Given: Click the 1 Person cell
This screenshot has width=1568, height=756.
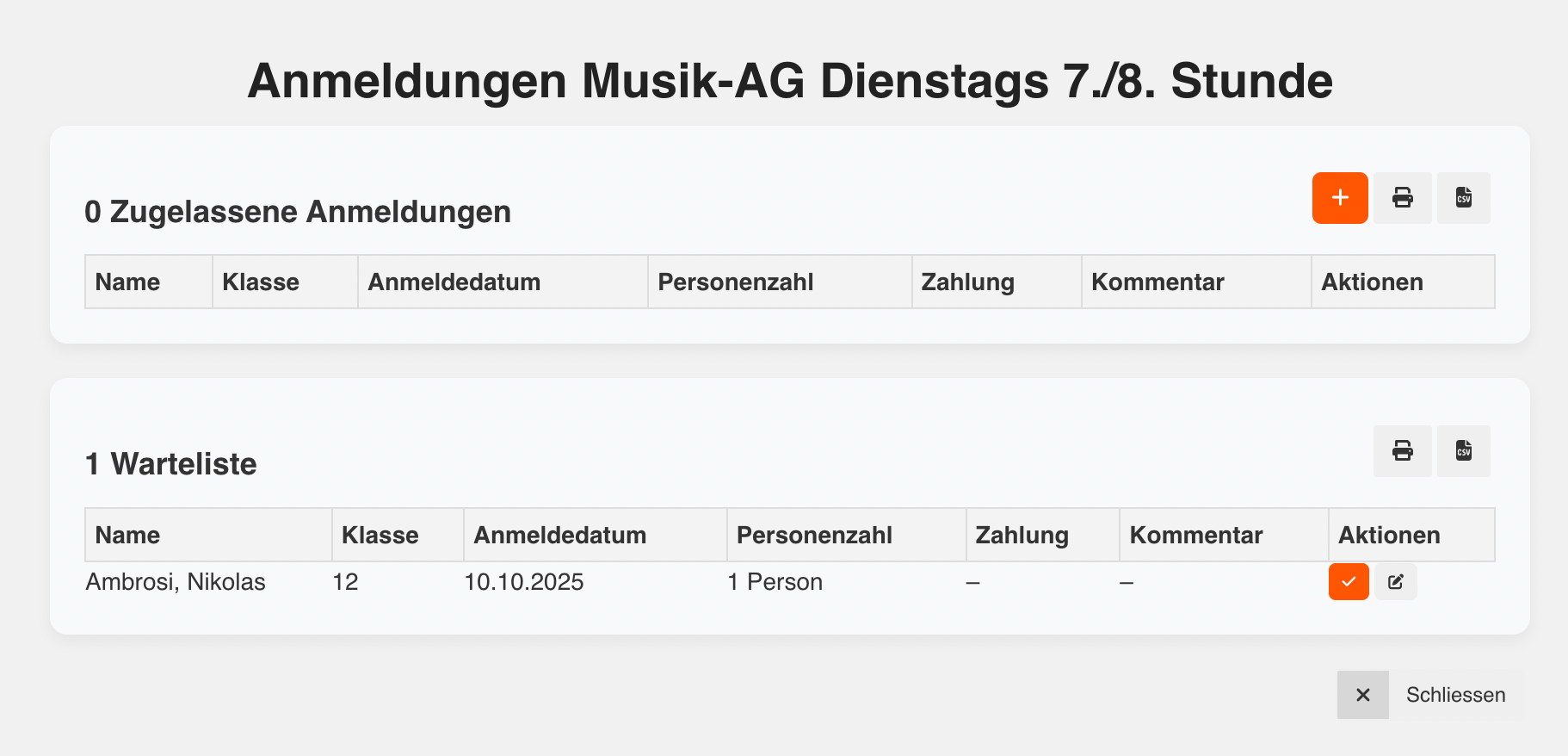Looking at the screenshot, I should click(x=775, y=582).
